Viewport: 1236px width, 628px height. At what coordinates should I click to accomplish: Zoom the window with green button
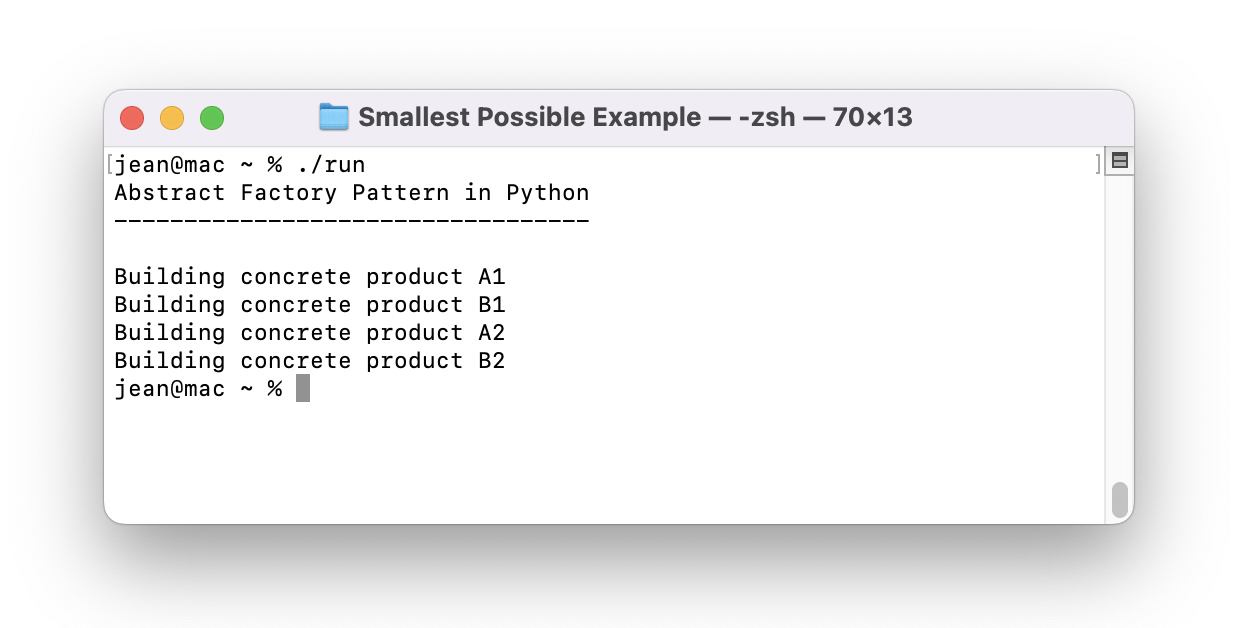(212, 118)
